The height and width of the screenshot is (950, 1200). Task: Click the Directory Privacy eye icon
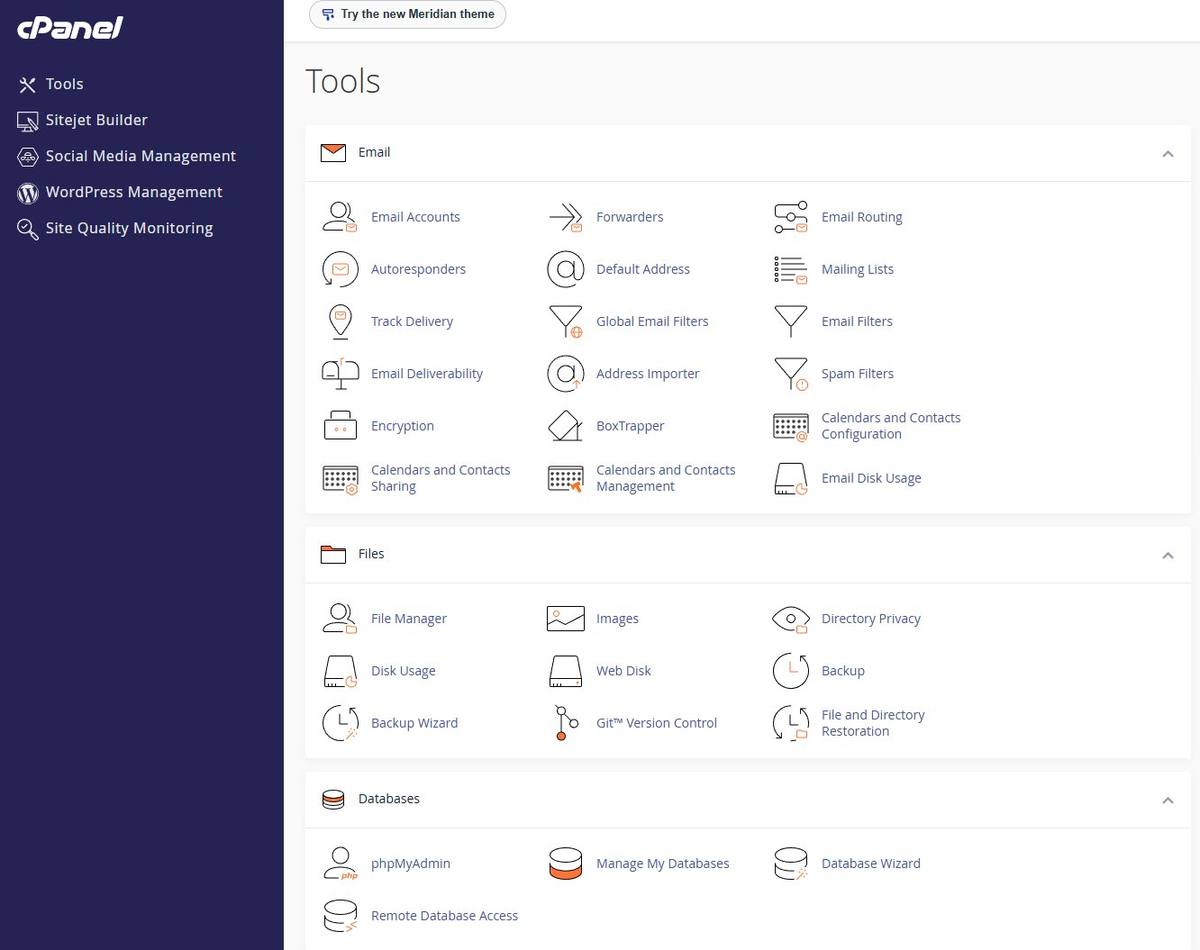(x=791, y=619)
